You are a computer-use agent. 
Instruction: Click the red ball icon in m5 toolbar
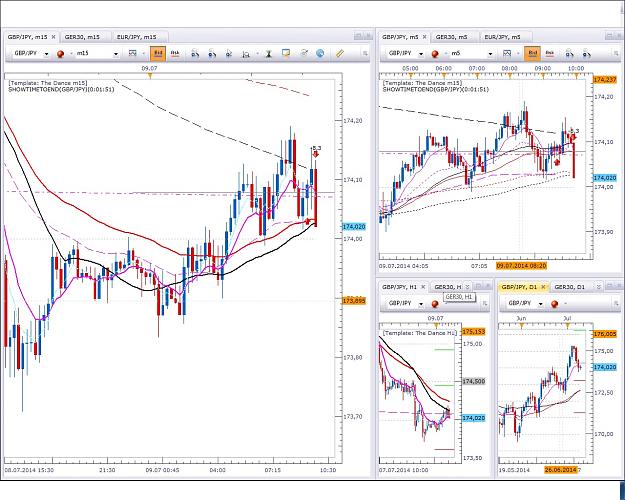(435, 53)
